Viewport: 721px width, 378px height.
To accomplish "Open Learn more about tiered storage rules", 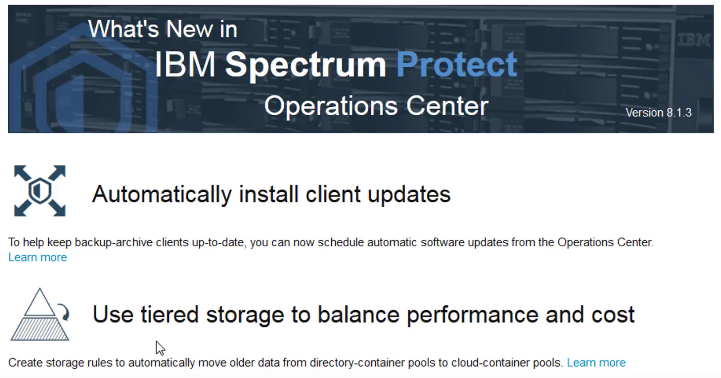I will click(x=596, y=363).
